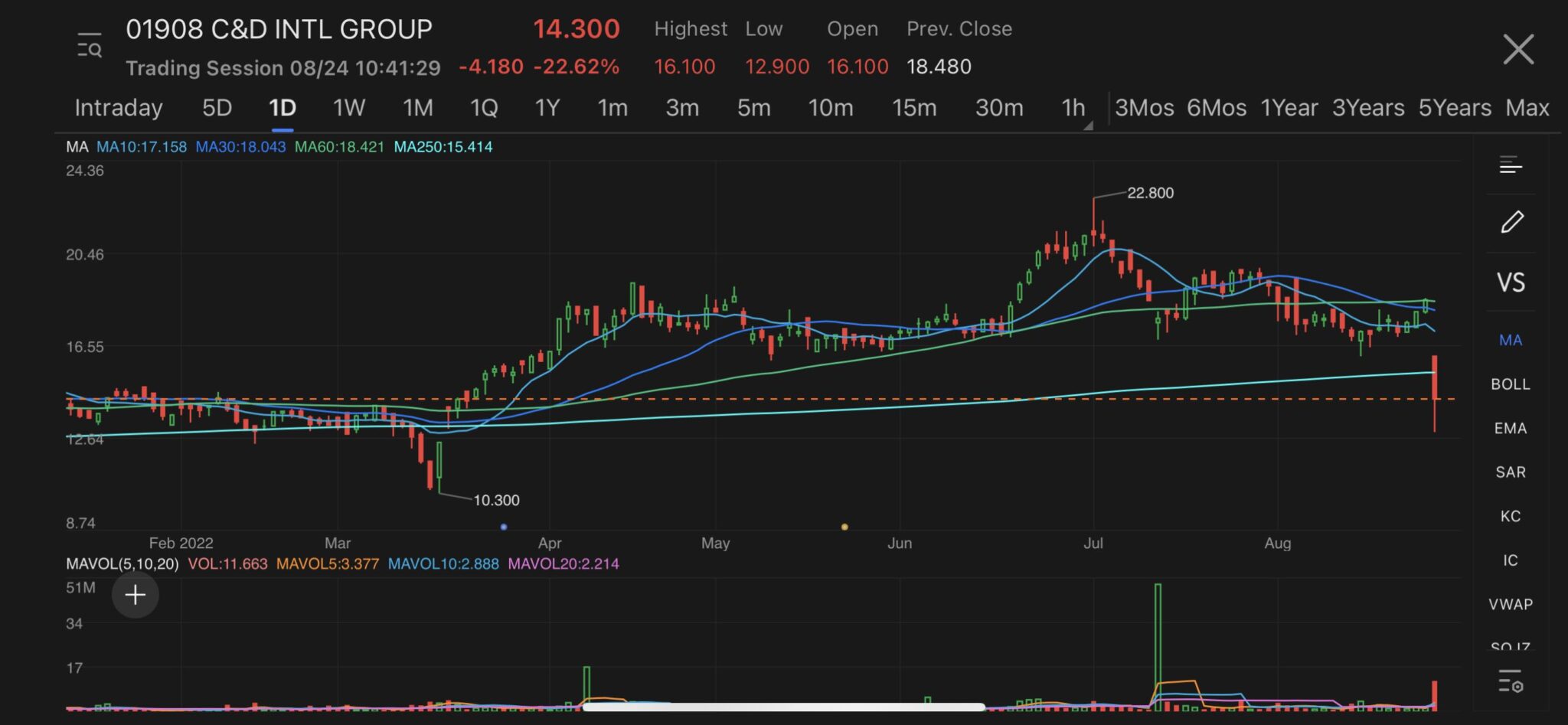The image size is (1568, 725).
Task: Toggle the KC indicator
Action: point(1511,517)
